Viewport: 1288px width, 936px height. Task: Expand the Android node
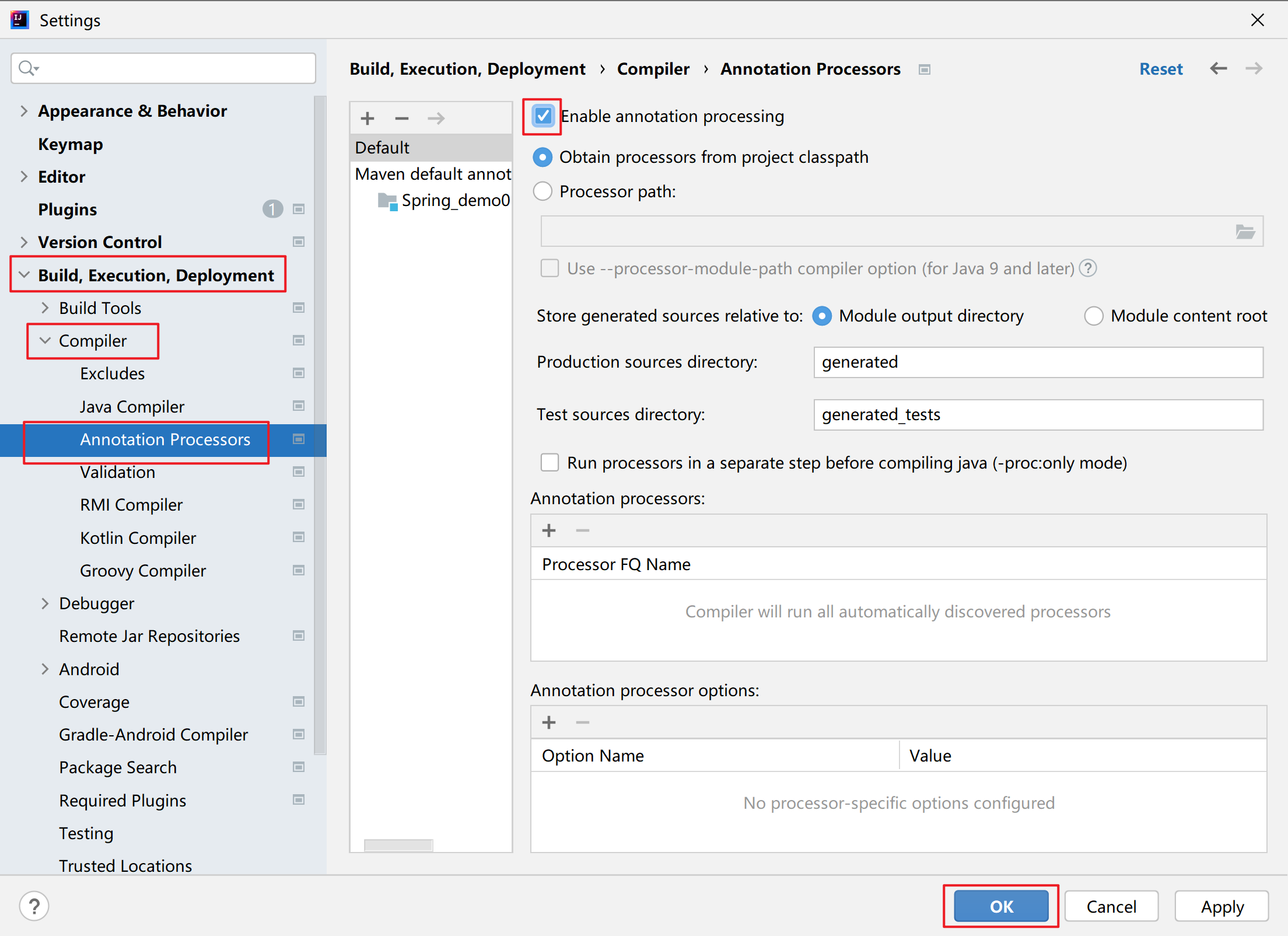pos(45,669)
